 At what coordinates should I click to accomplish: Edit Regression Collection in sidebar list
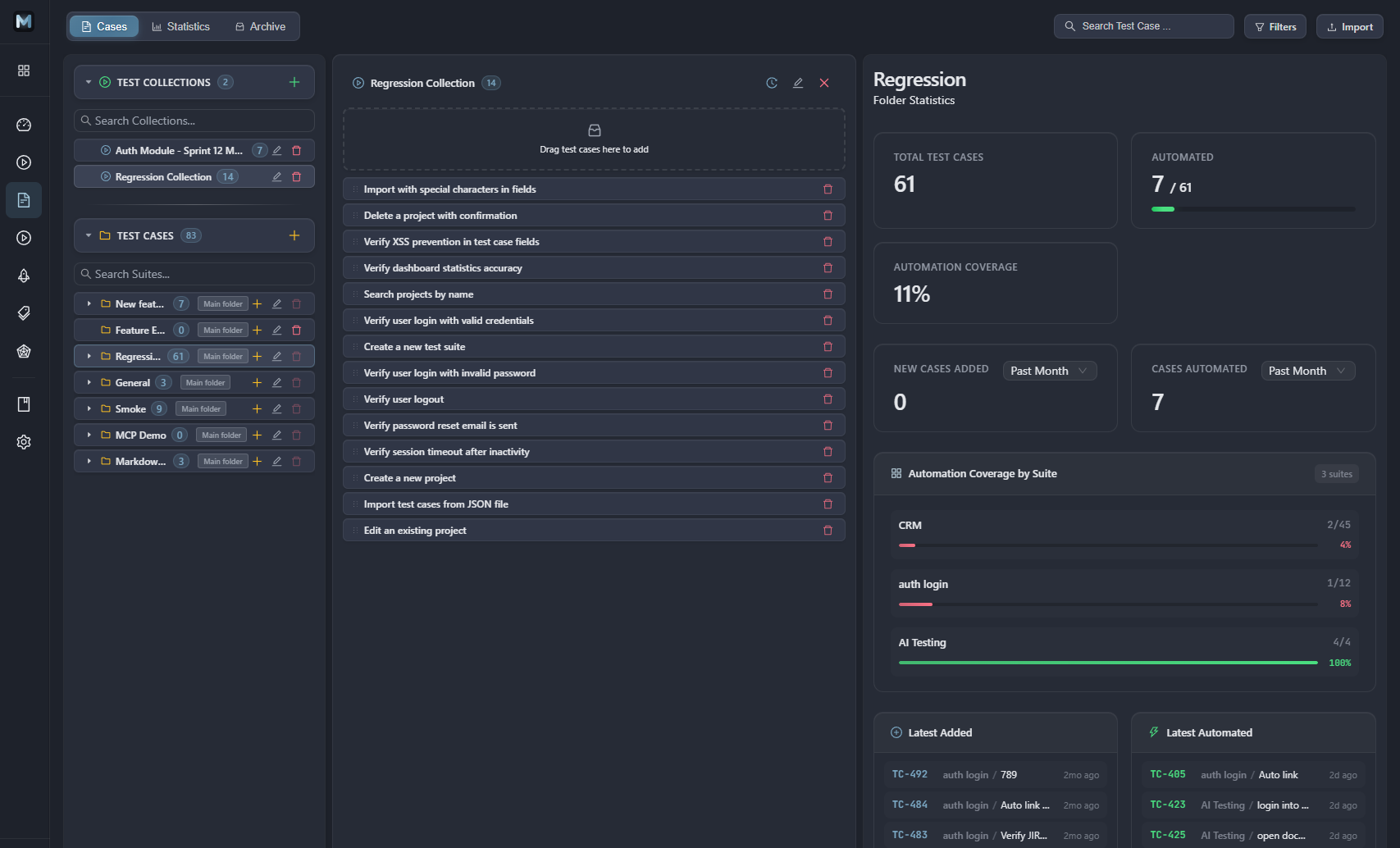click(277, 177)
